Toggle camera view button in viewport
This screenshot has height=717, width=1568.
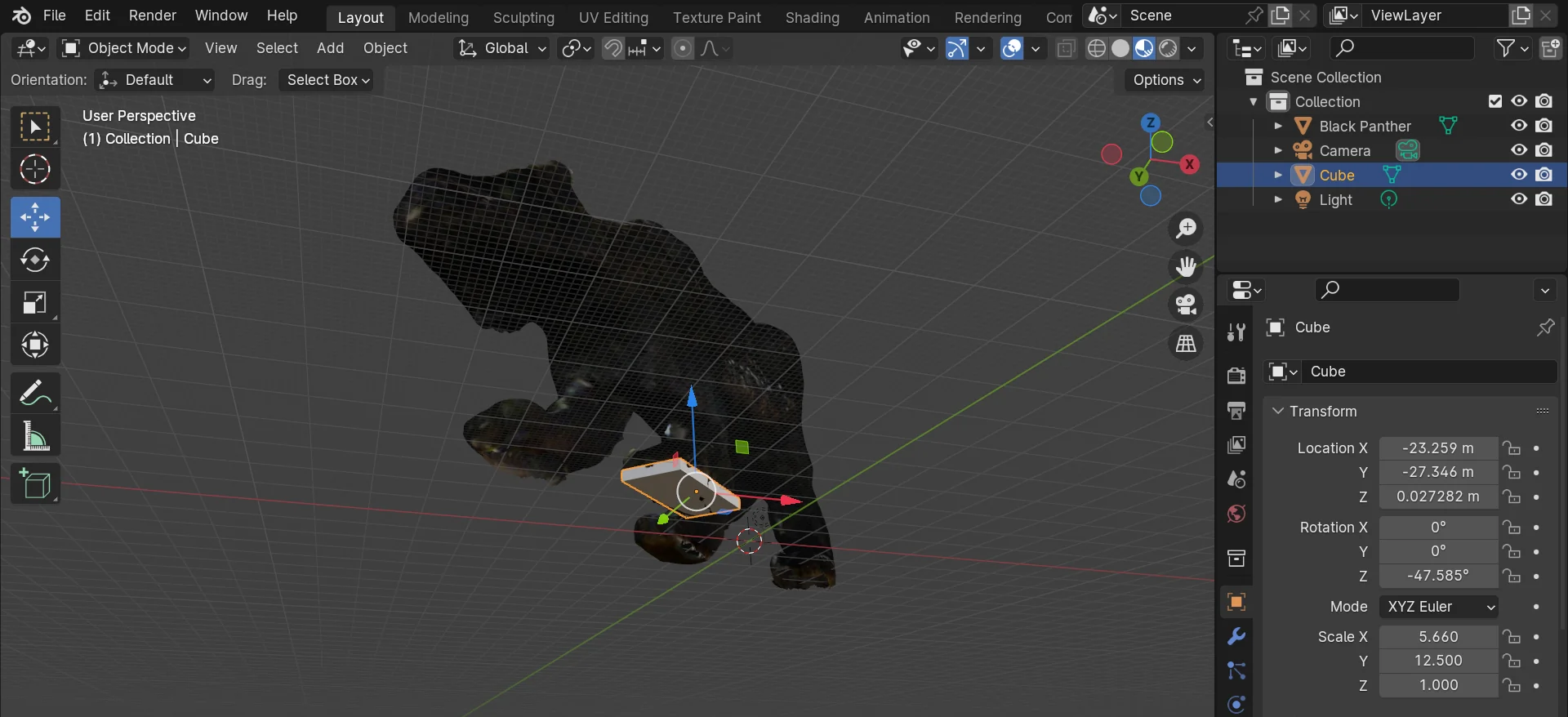pyautogui.click(x=1186, y=305)
